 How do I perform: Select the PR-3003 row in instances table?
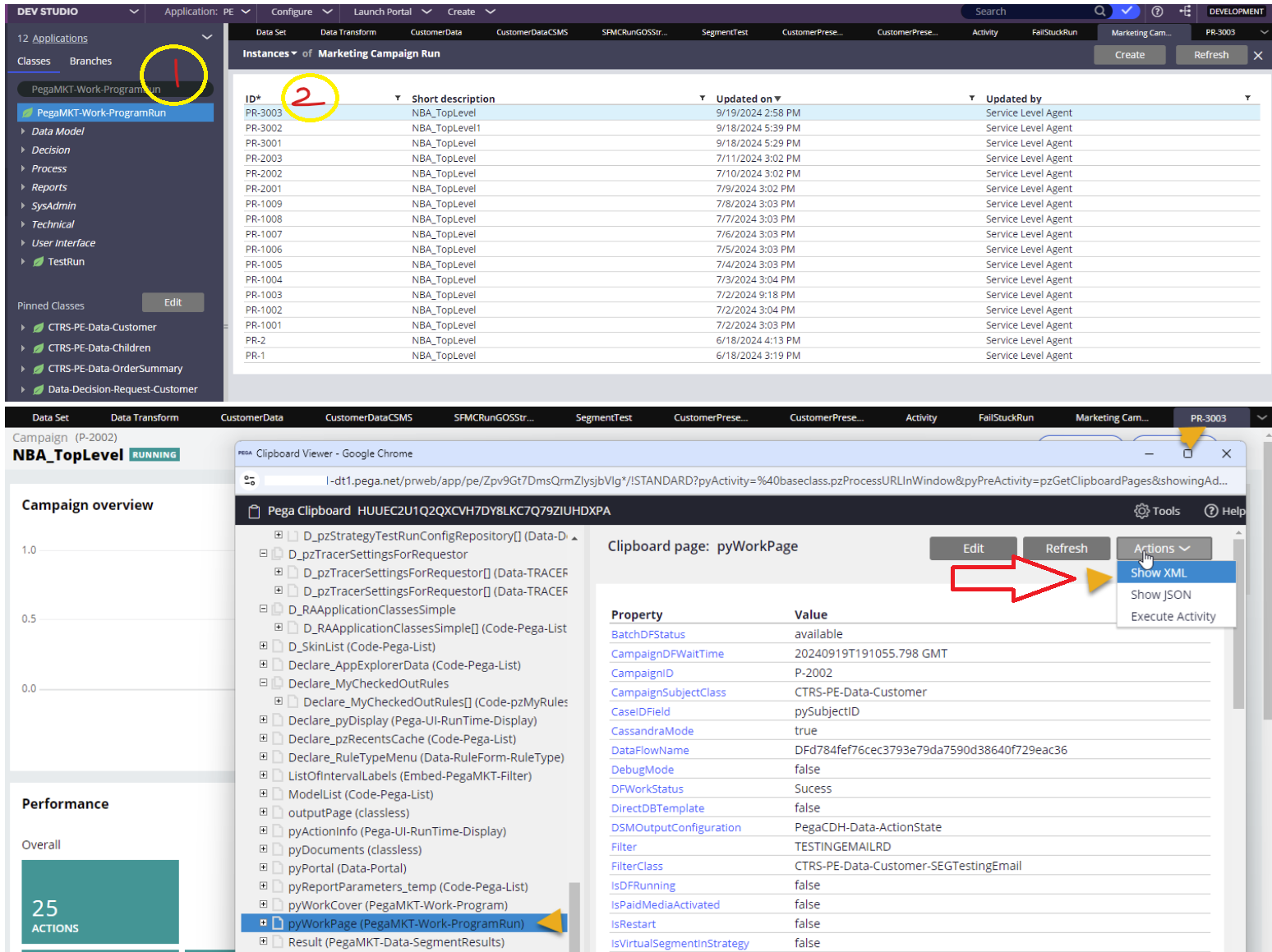point(752,113)
